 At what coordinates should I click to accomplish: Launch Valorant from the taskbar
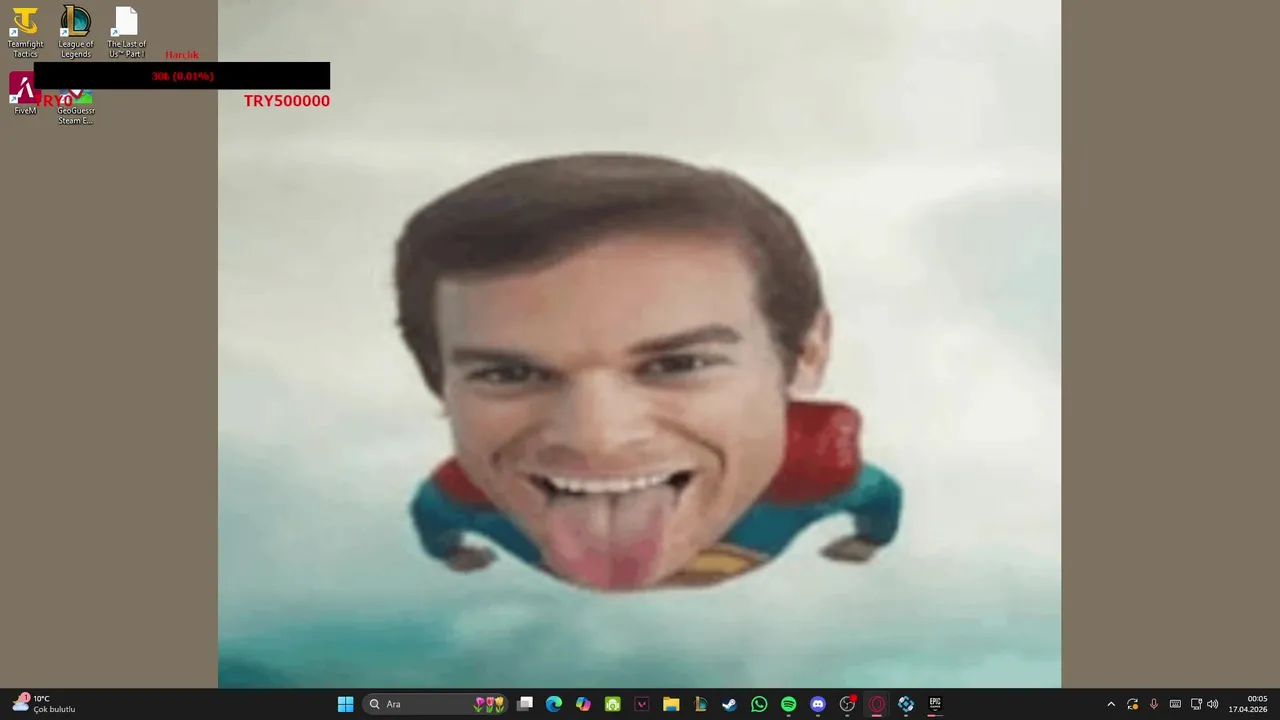pyautogui.click(x=642, y=704)
